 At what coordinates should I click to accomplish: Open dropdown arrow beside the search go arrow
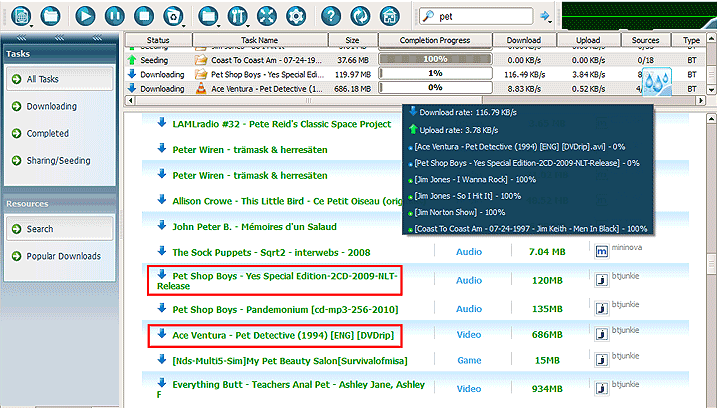pos(551,21)
